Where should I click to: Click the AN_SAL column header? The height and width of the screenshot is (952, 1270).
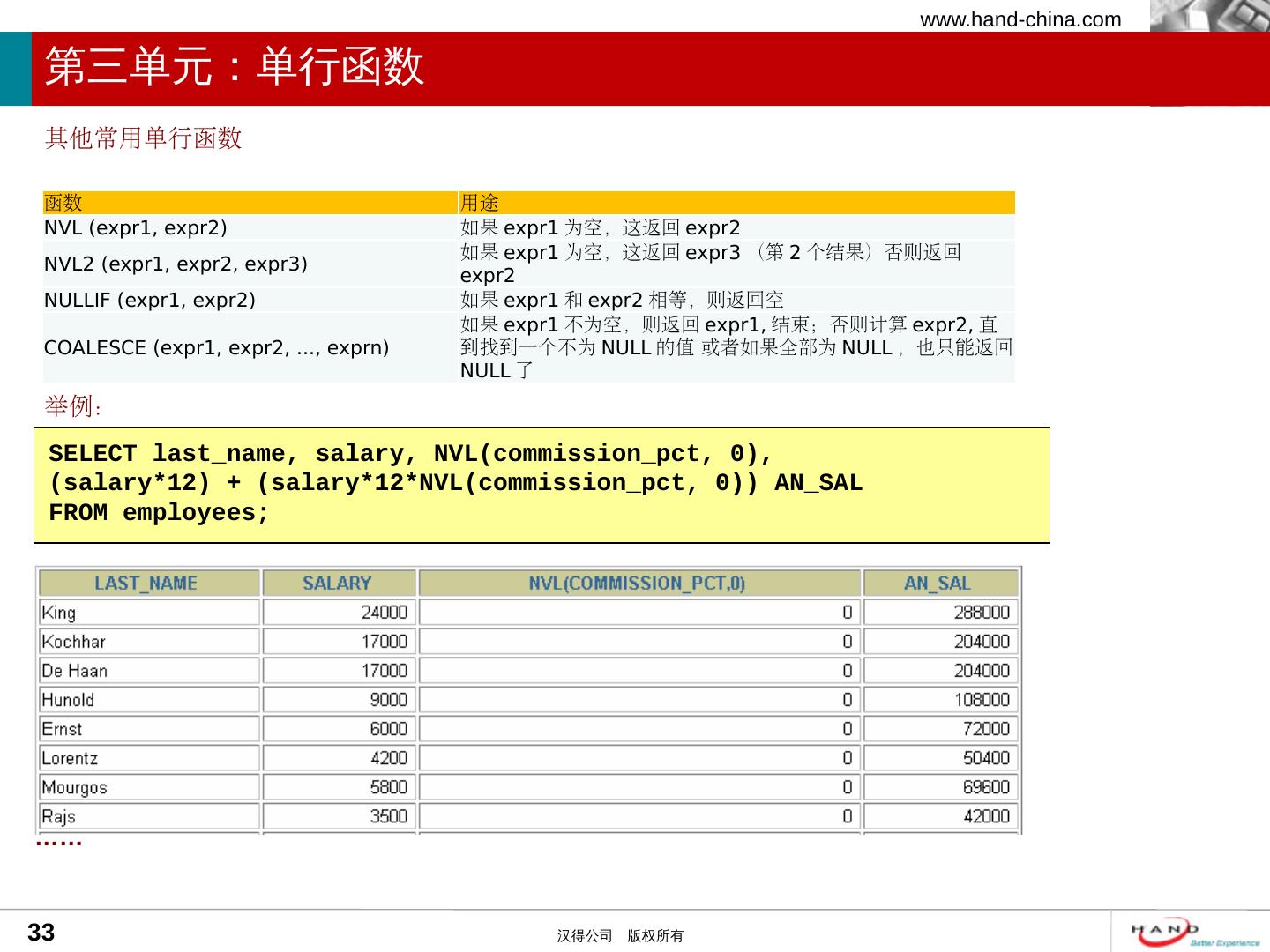coord(938,584)
